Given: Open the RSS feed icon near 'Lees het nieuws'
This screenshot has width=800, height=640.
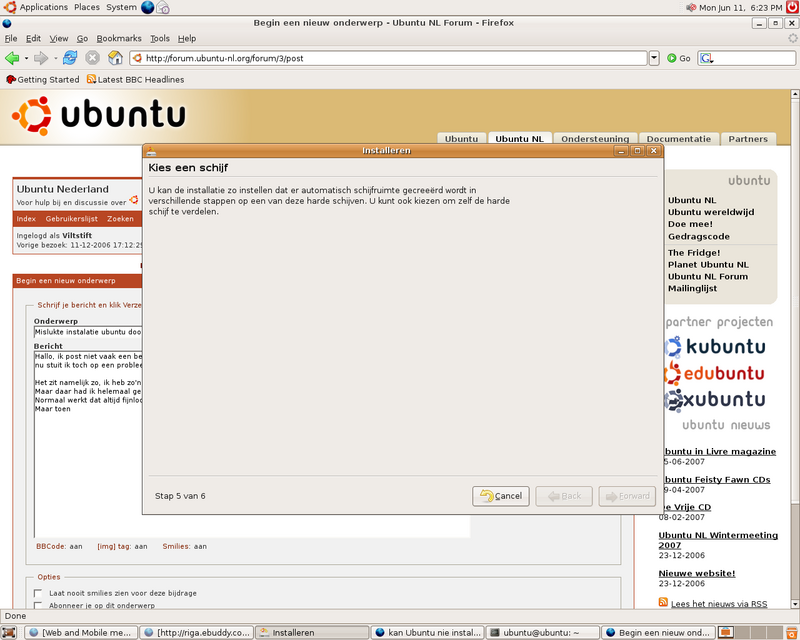Looking at the screenshot, I should pyautogui.click(x=664, y=603).
